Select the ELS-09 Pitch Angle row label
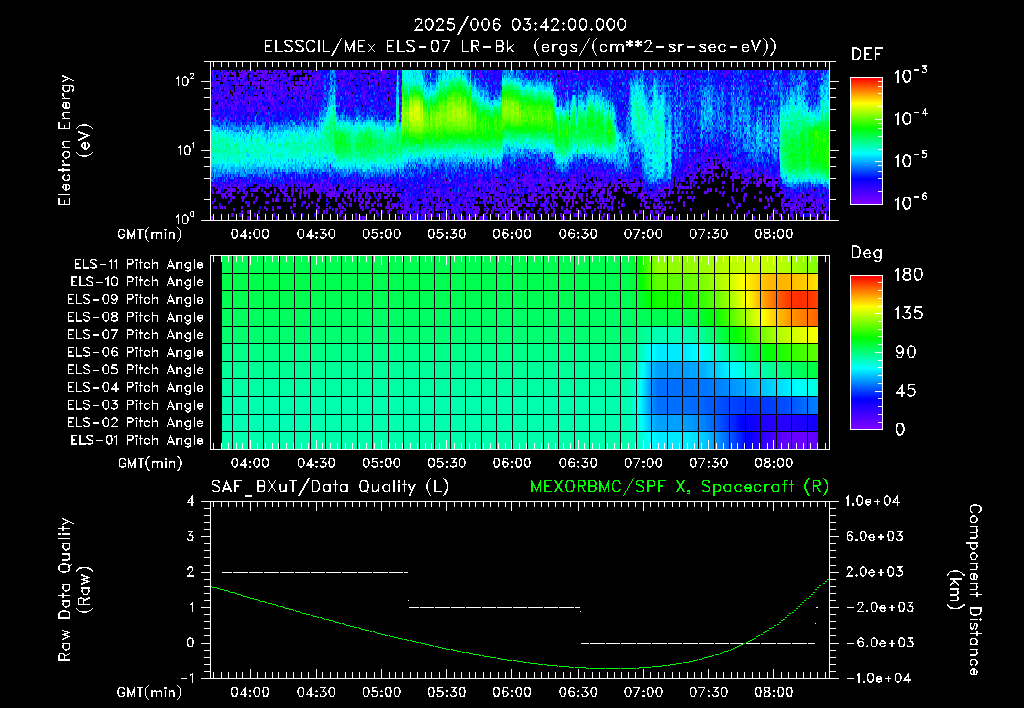Viewport: 1024px width, 708px height. 136,300
